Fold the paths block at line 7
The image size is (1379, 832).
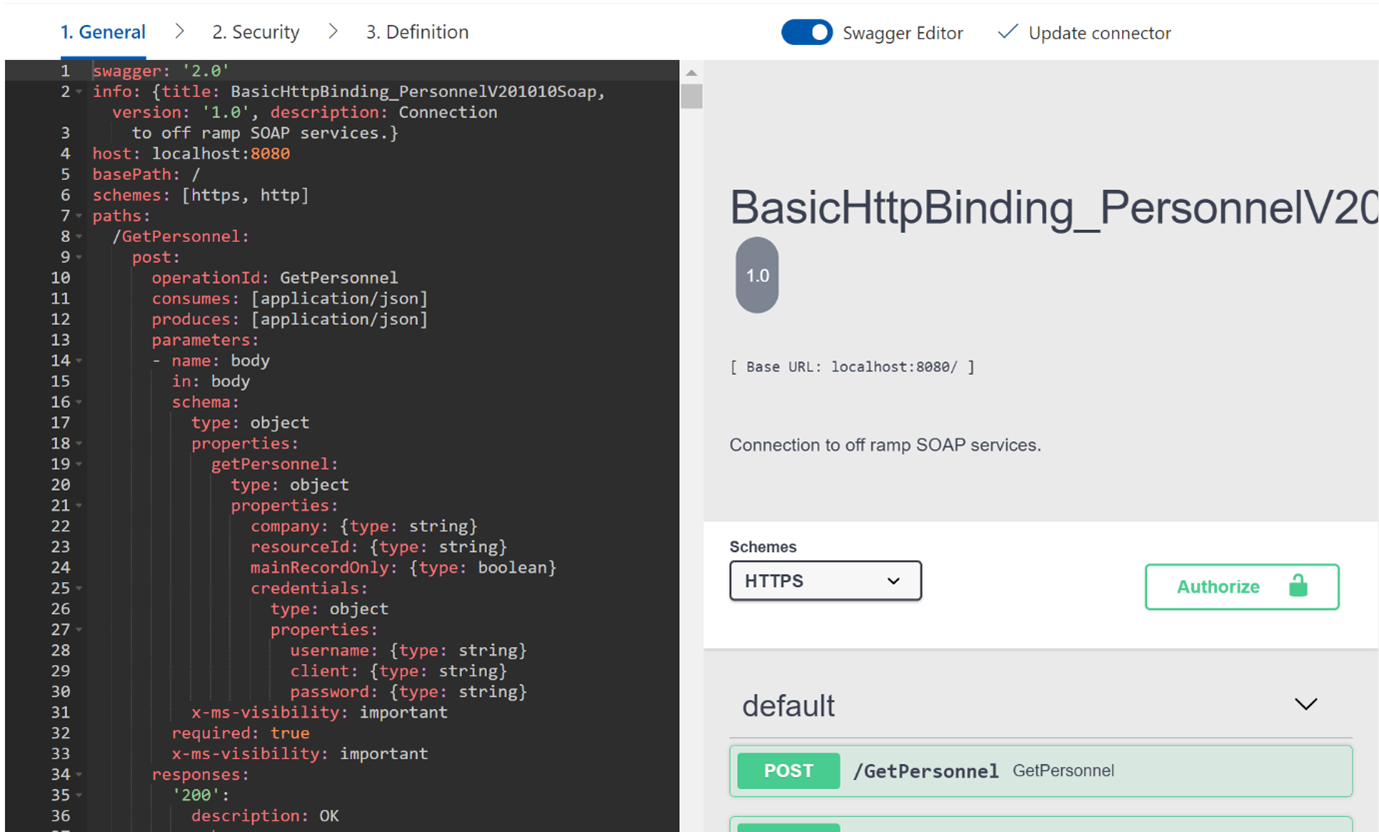coord(79,216)
